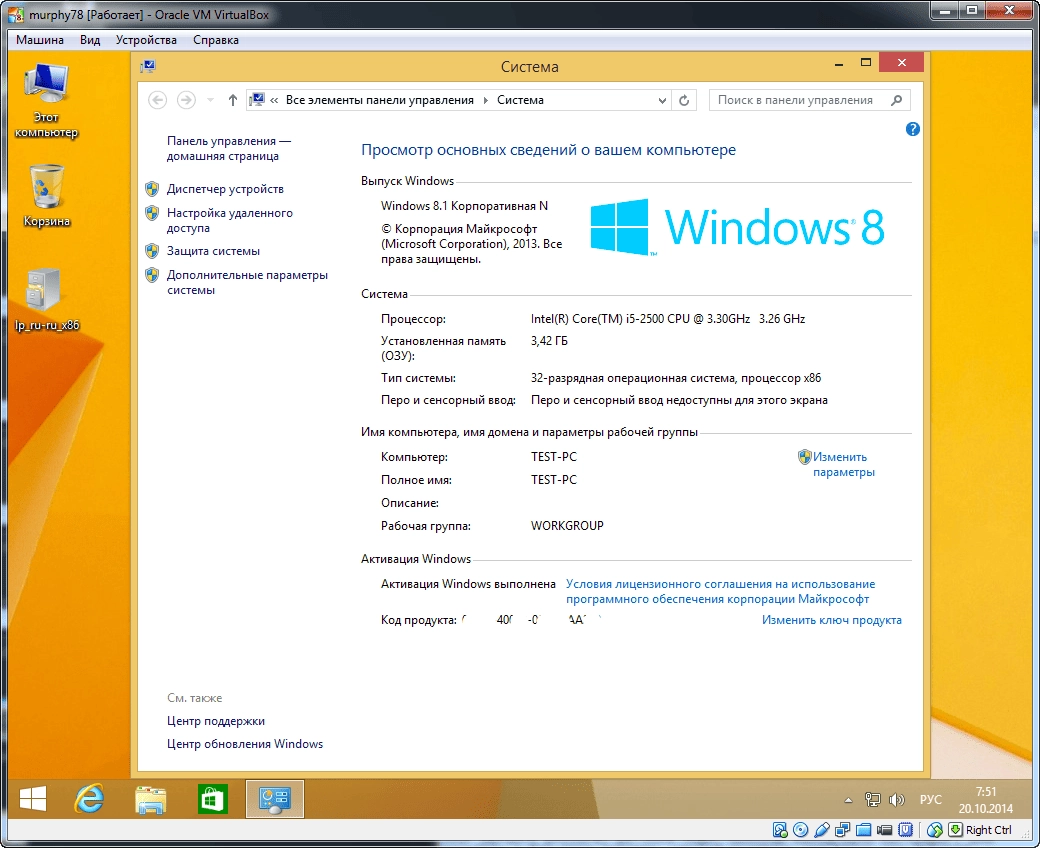Screen dimensions: 1040x848
Task: Click 'Все элементы панели управления' breadcrumb
Action: [x=379, y=100]
